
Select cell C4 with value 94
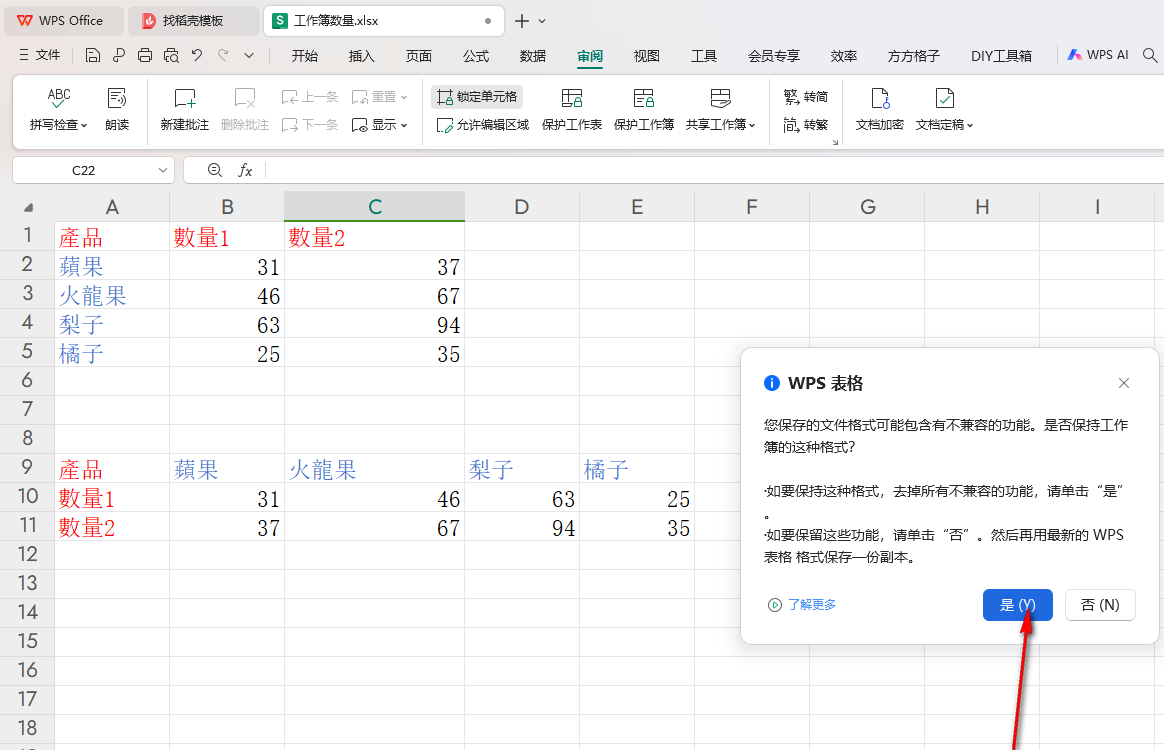(x=374, y=323)
